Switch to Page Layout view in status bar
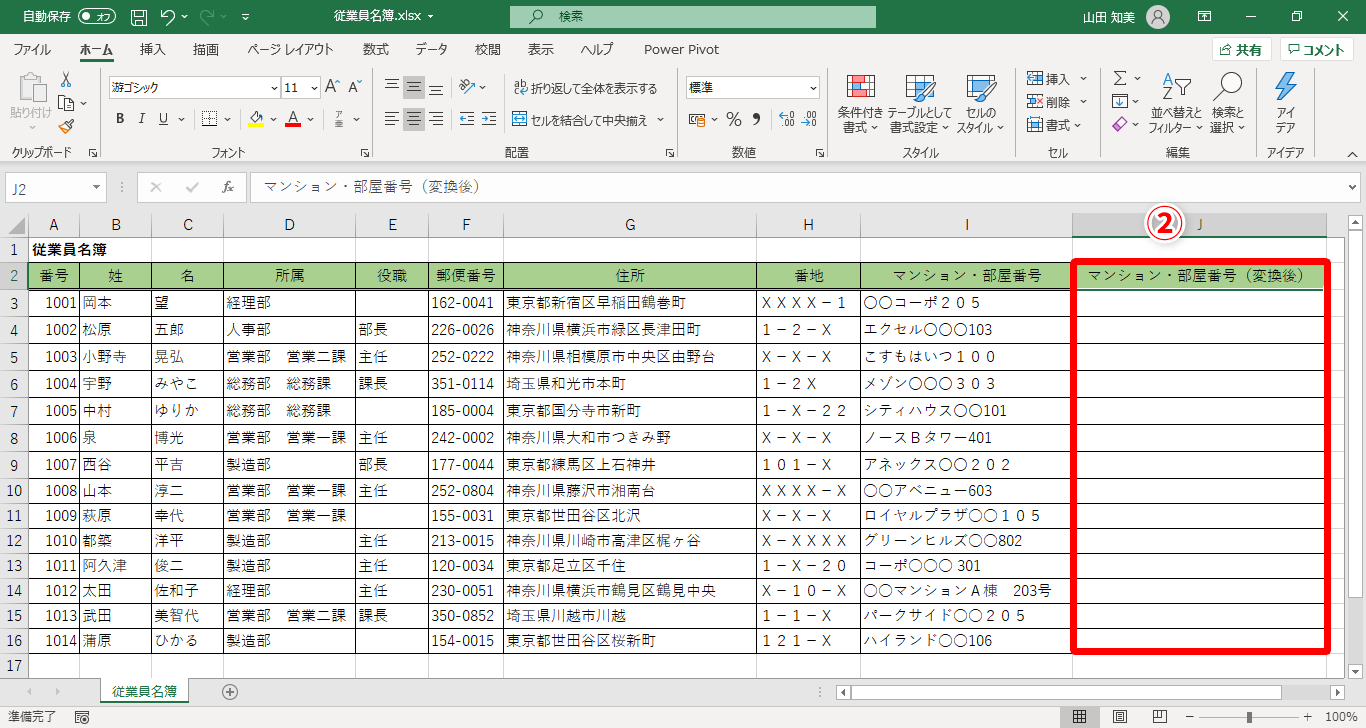This screenshot has height=728, width=1366. pos(1121,717)
